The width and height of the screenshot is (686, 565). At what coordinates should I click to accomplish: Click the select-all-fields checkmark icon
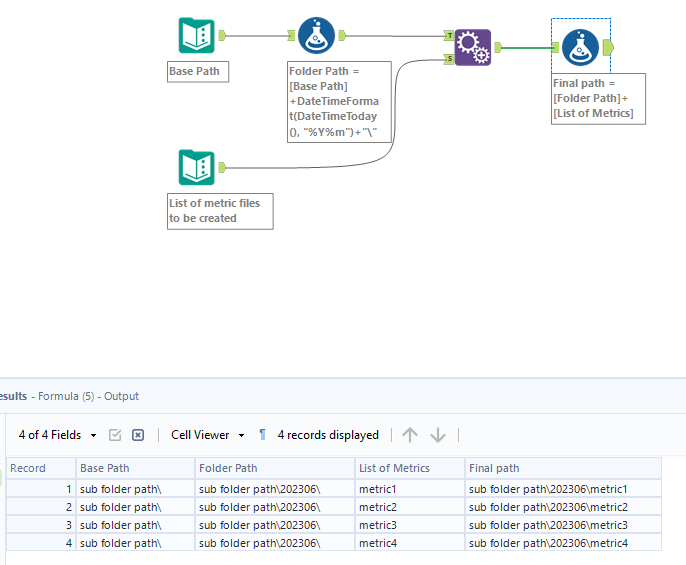pyautogui.click(x=115, y=435)
